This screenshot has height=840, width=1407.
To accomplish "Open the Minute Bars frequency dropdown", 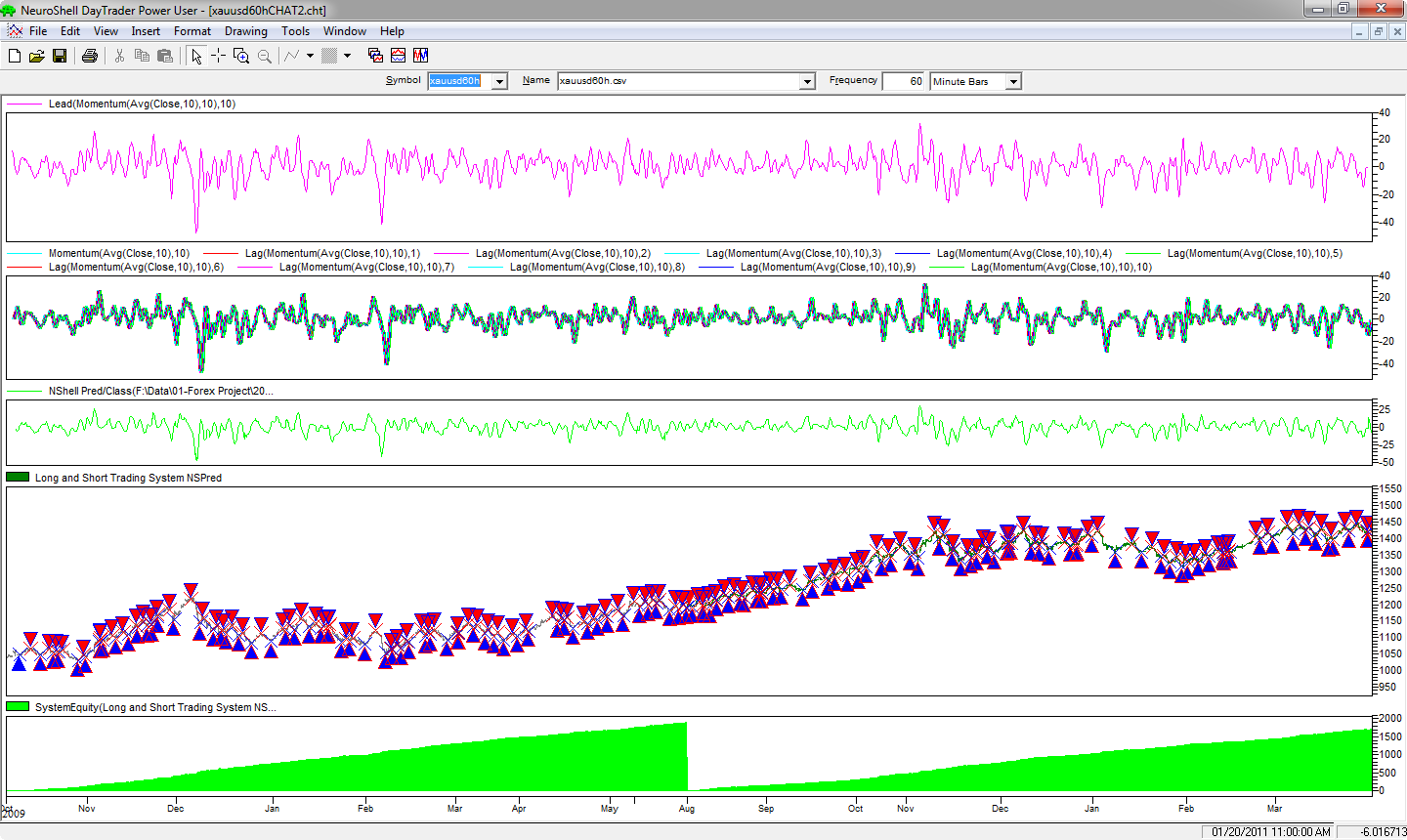I will tap(1013, 82).
